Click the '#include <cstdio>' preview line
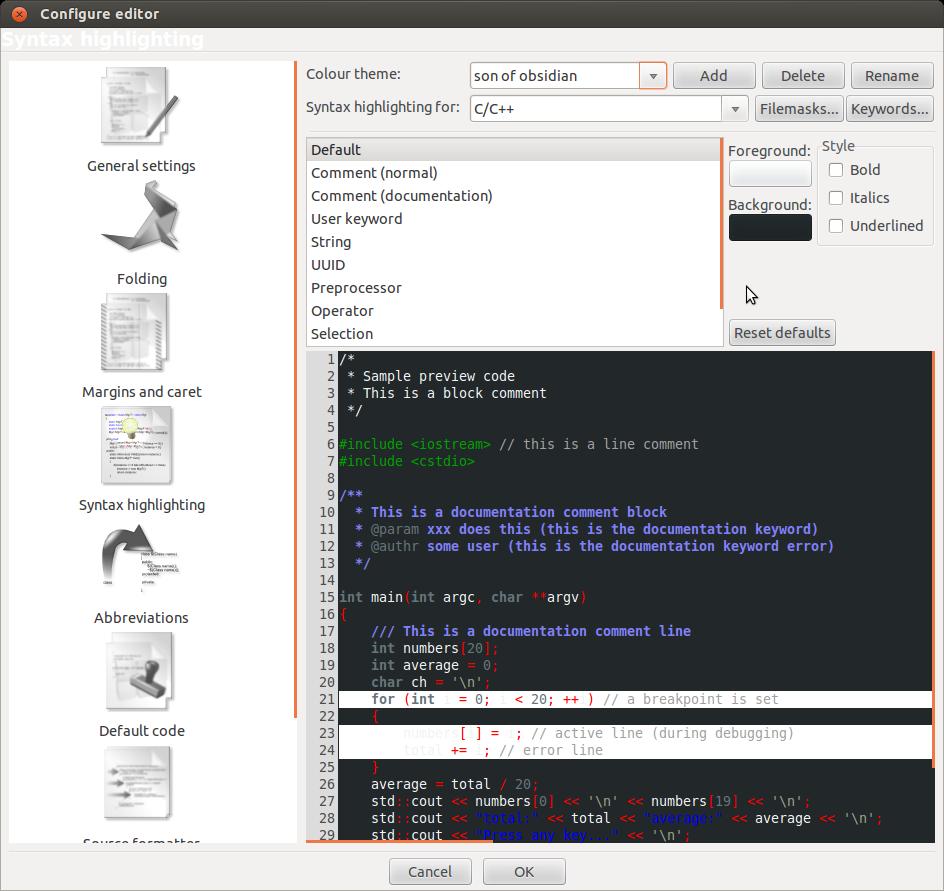 [406, 461]
